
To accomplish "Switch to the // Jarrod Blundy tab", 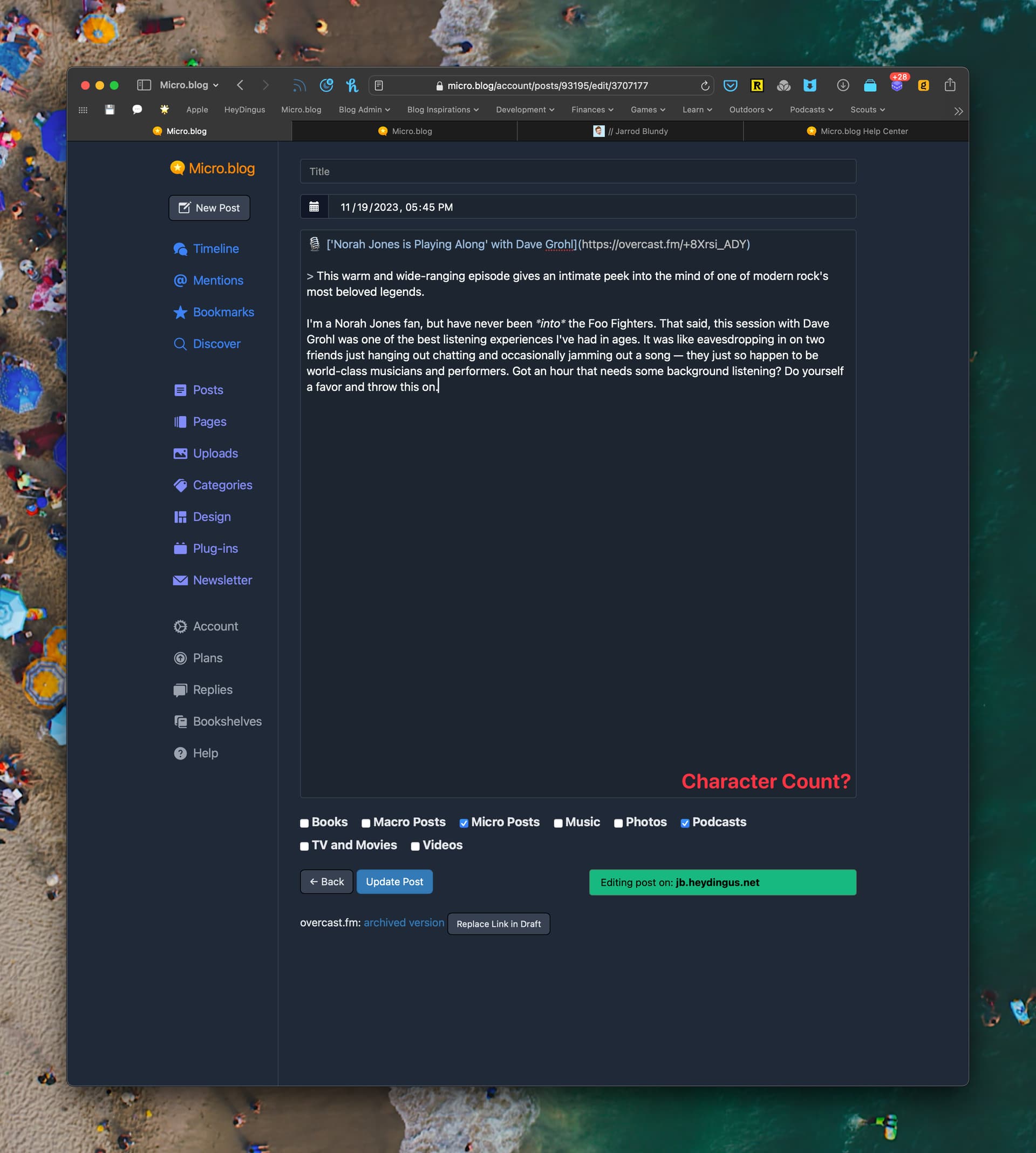I will click(630, 131).
